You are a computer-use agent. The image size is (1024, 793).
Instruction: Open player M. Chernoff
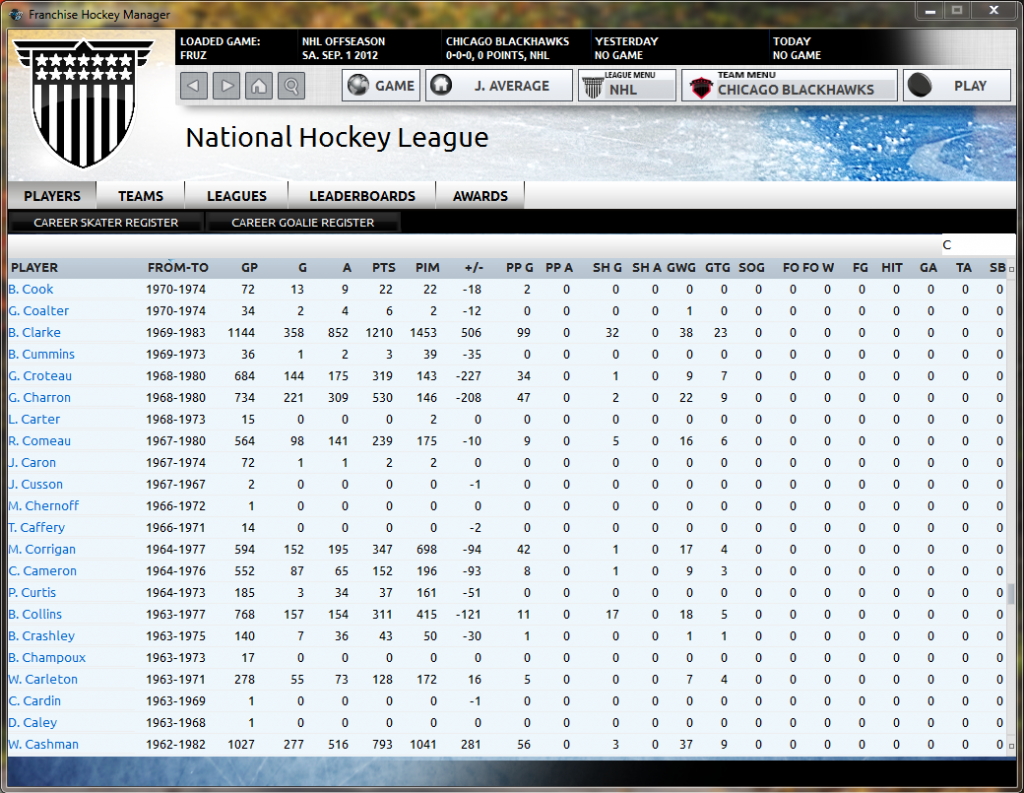[44, 506]
